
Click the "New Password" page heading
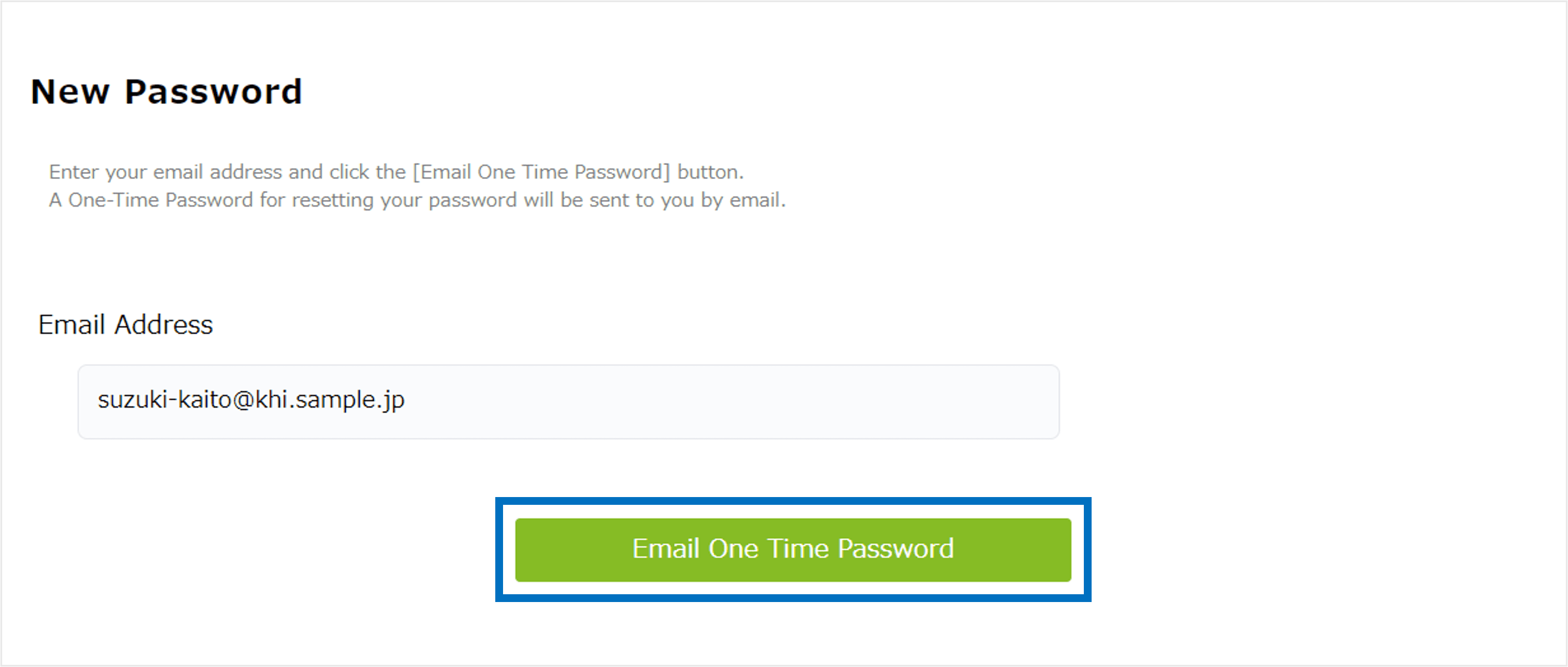[166, 92]
